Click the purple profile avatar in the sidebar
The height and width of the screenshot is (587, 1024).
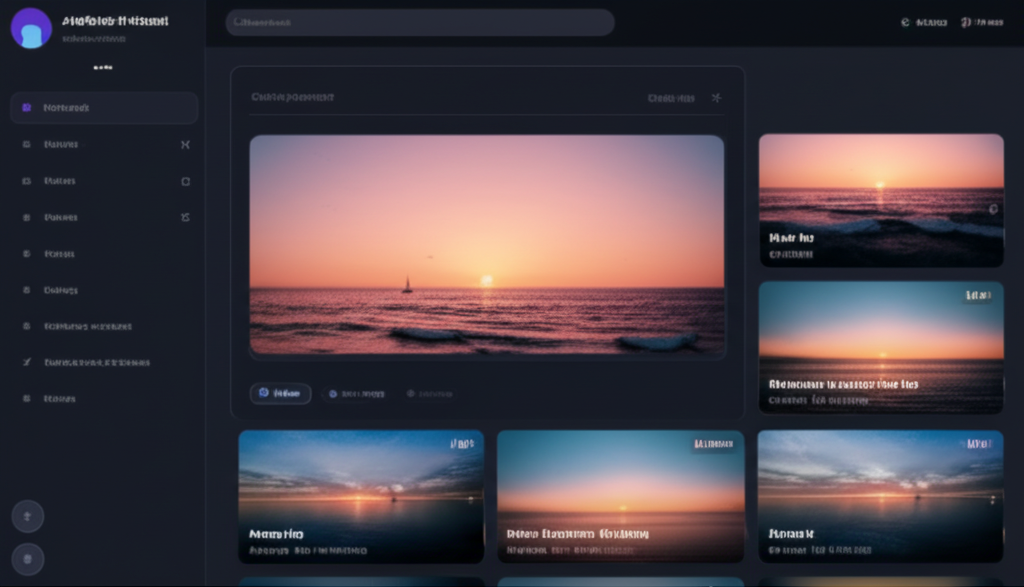tap(31, 28)
